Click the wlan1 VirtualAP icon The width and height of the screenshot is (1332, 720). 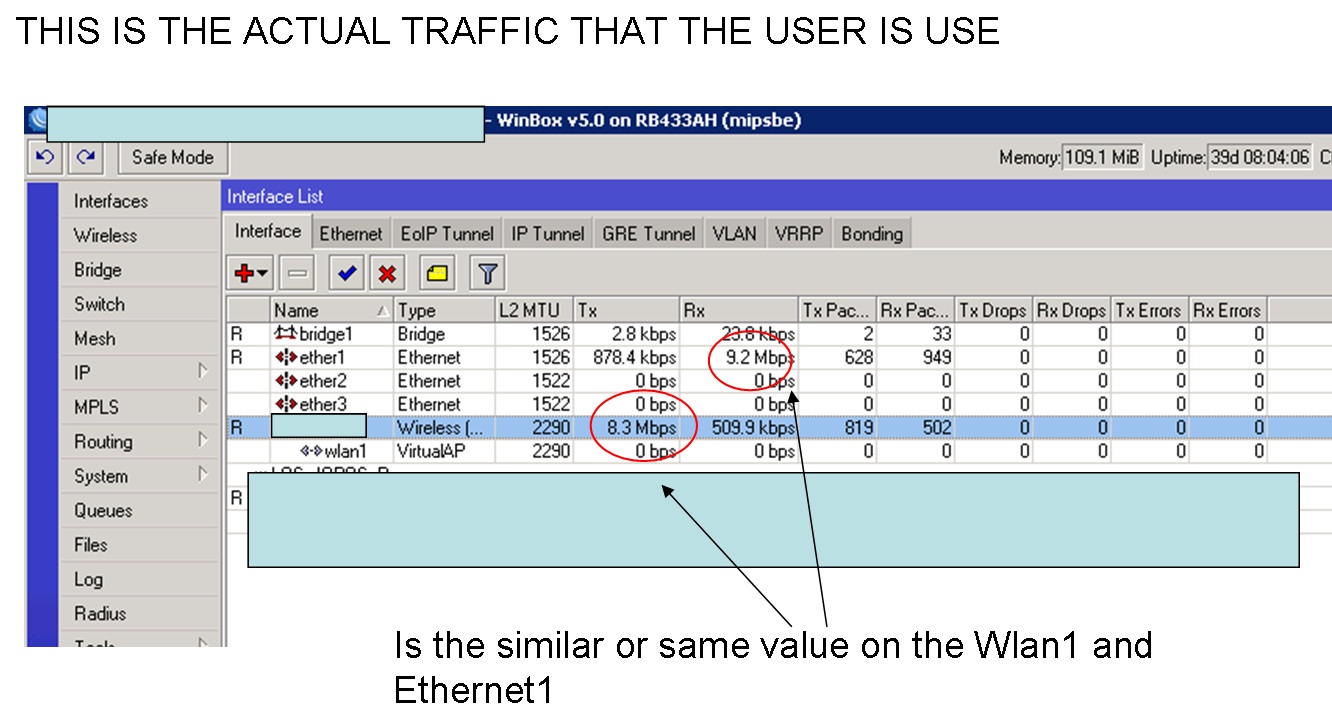[x=311, y=451]
